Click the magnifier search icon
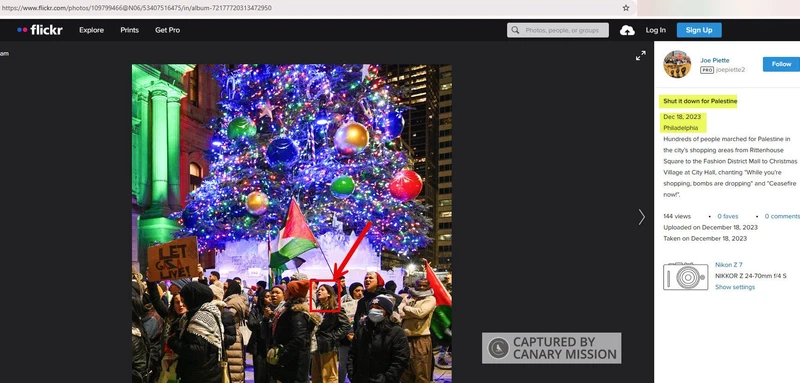Image resolution: width=800 pixels, height=383 pixels. 515,30
